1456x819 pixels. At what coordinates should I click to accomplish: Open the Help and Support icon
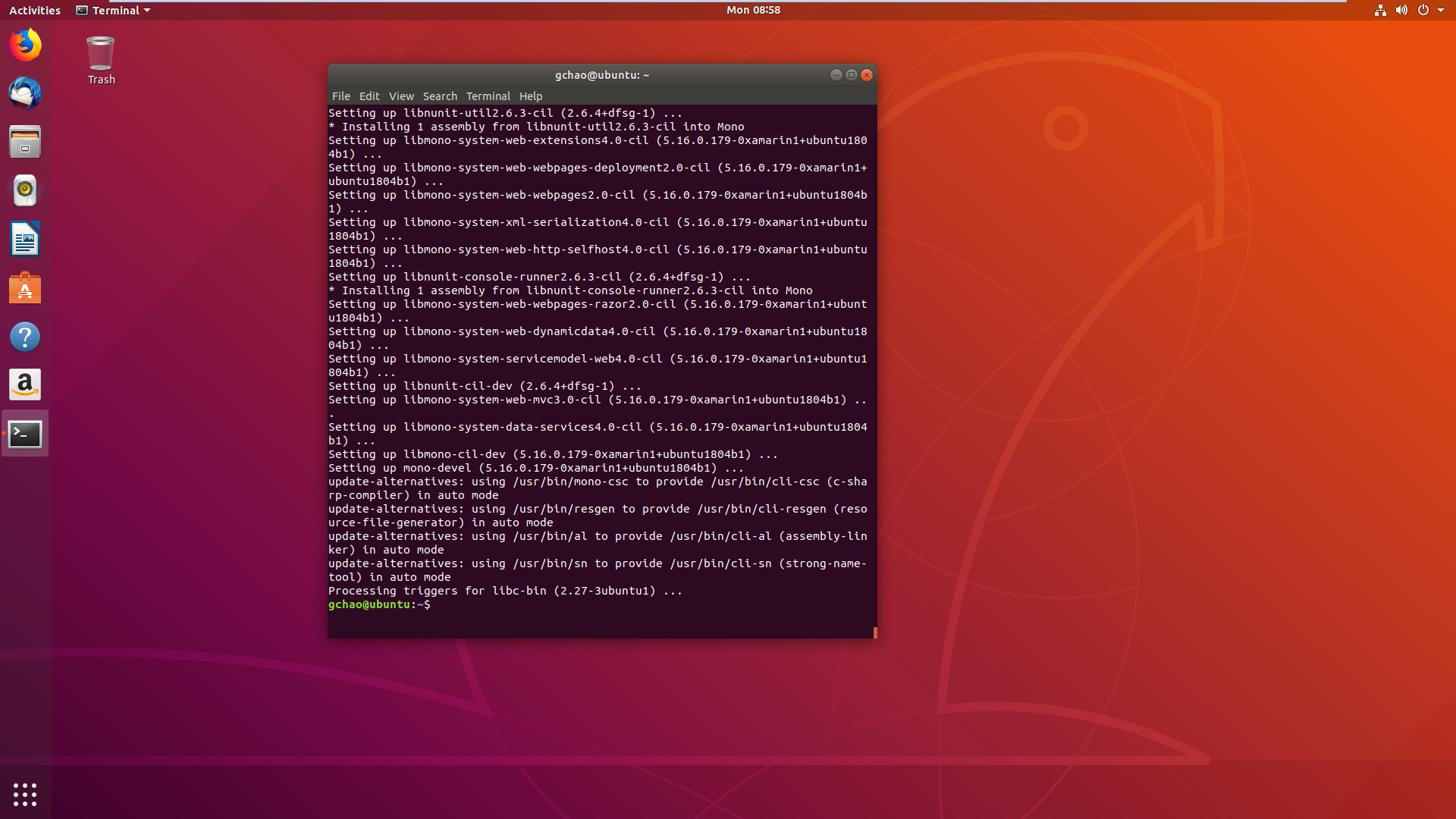[x=24, y=336]
